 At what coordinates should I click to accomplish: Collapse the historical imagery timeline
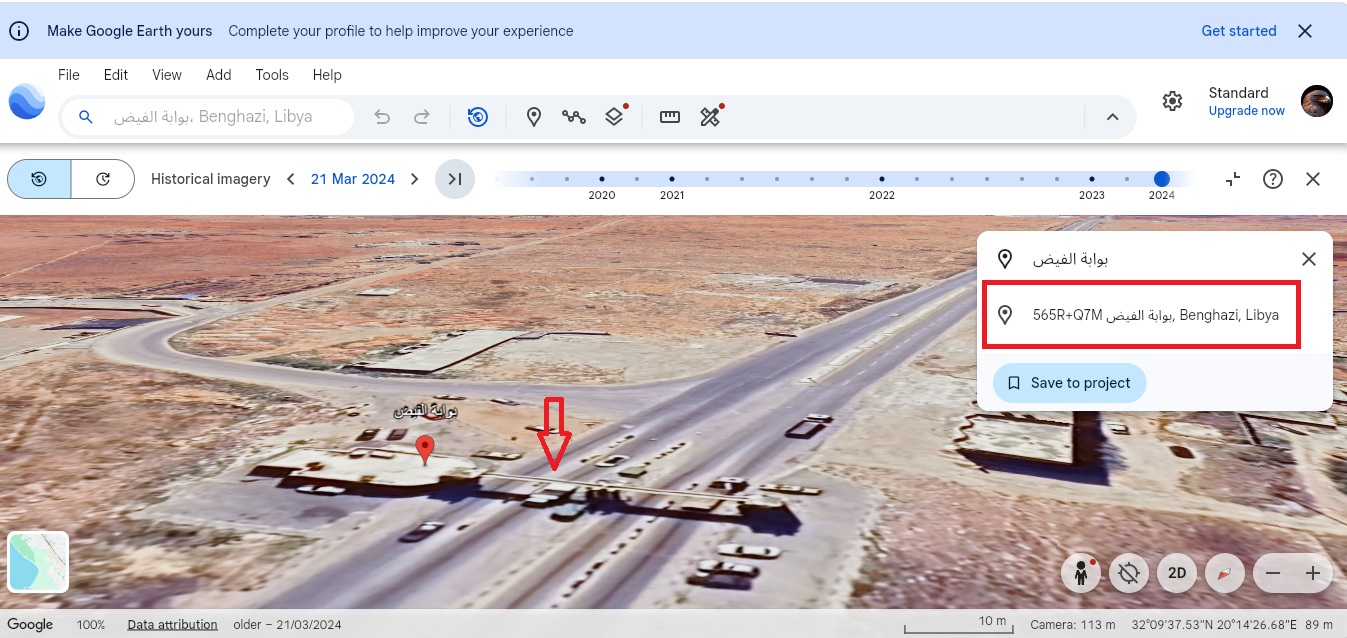(1233, 179)
